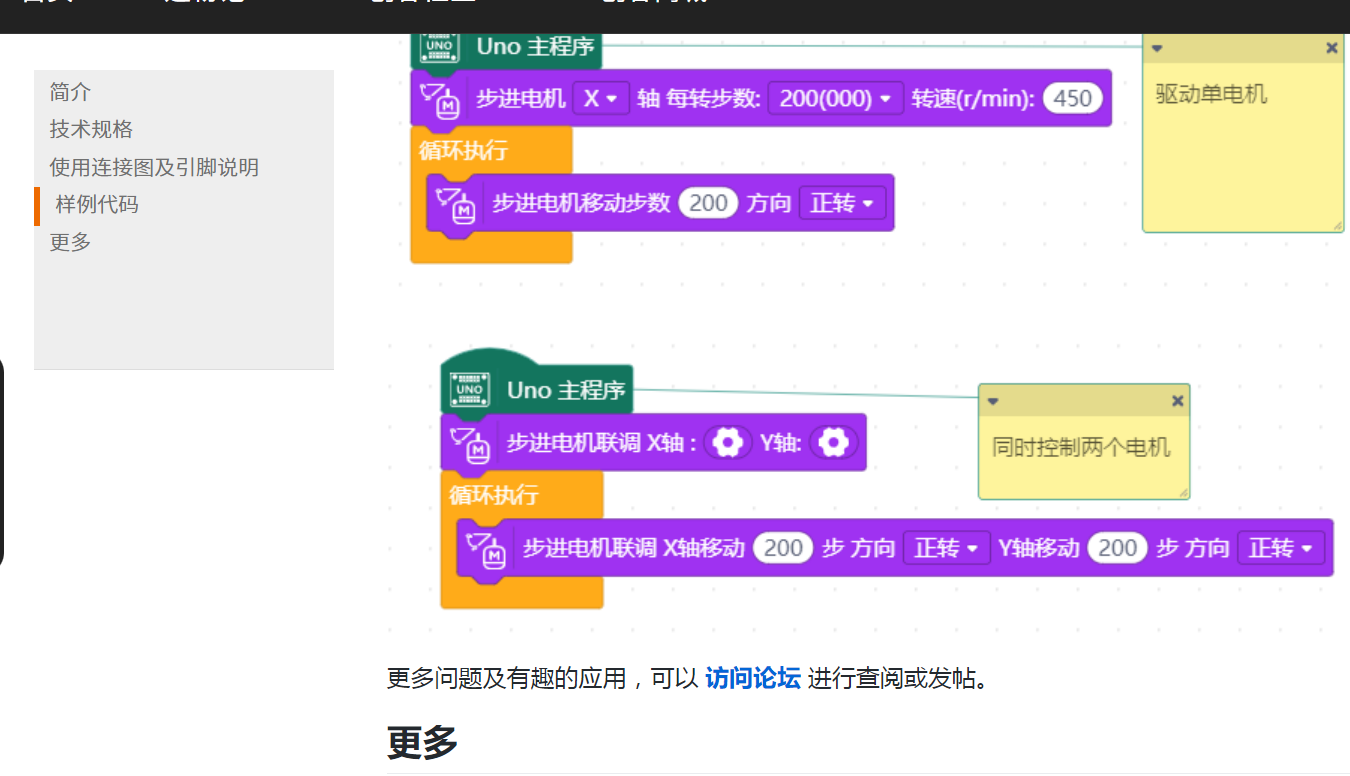The image size is (1350, 776).
Task: Open 正转 direction dropdown on 移动步数 block
Action: click(842, 203)
